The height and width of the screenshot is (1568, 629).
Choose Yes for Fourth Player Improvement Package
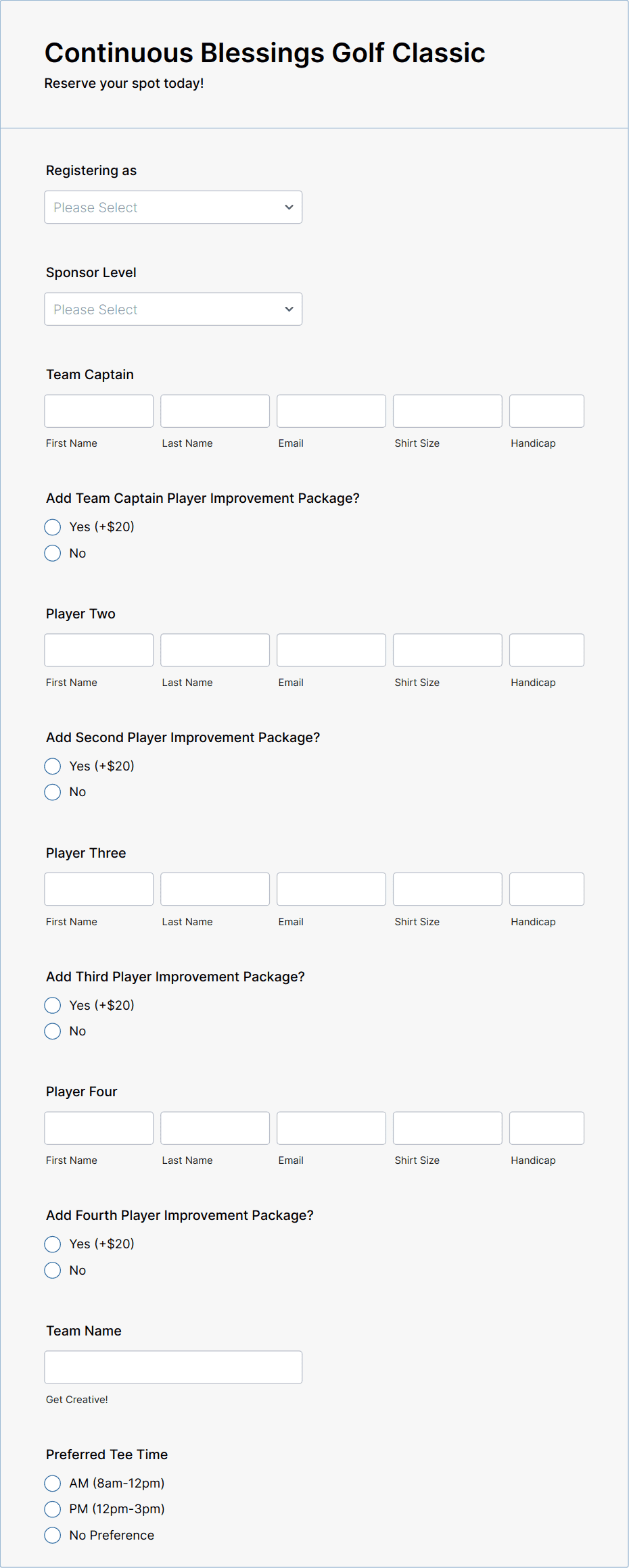[52, 1244]
